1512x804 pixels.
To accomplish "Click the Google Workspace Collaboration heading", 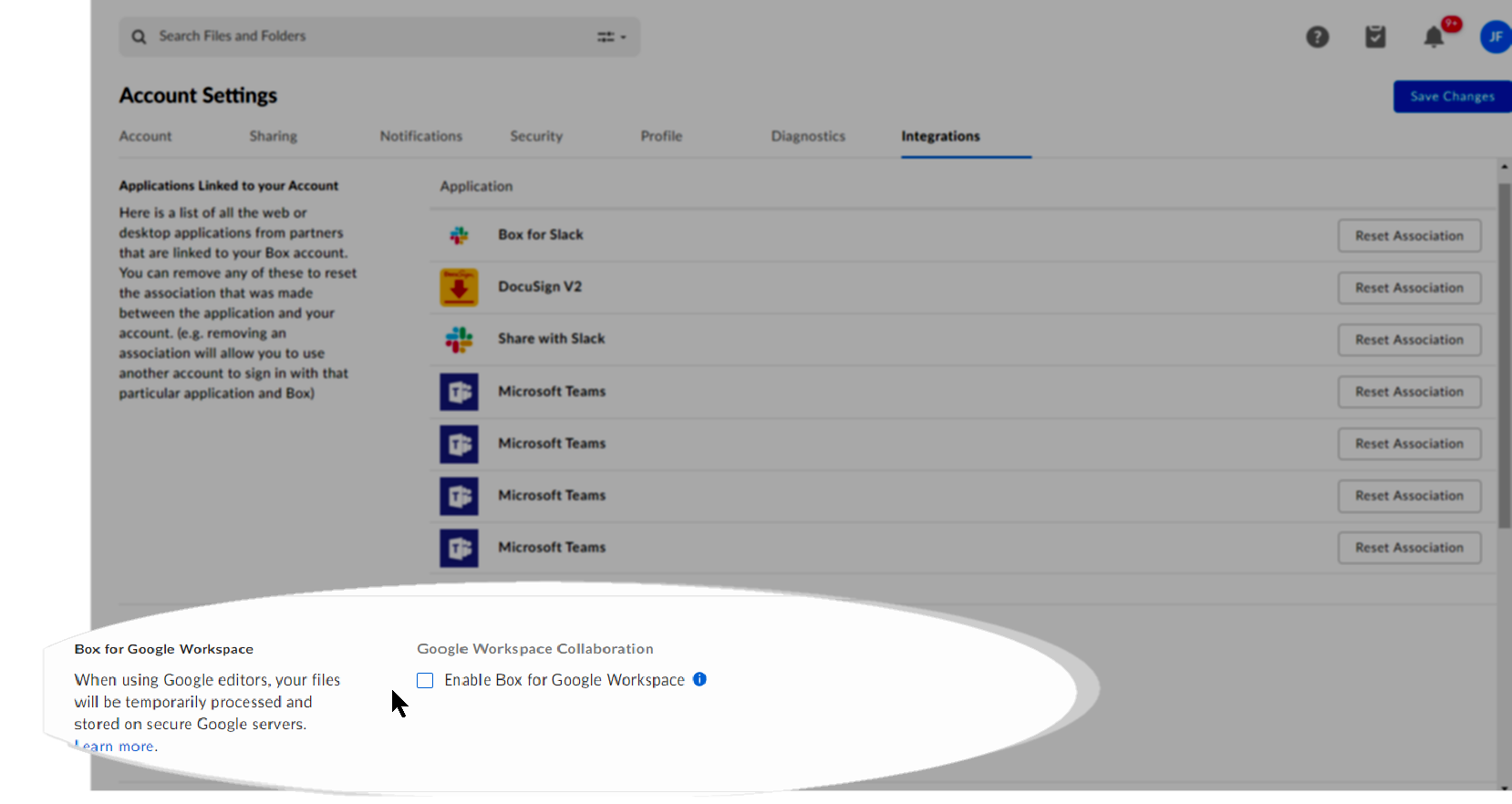I will click(x=535, y=648).
